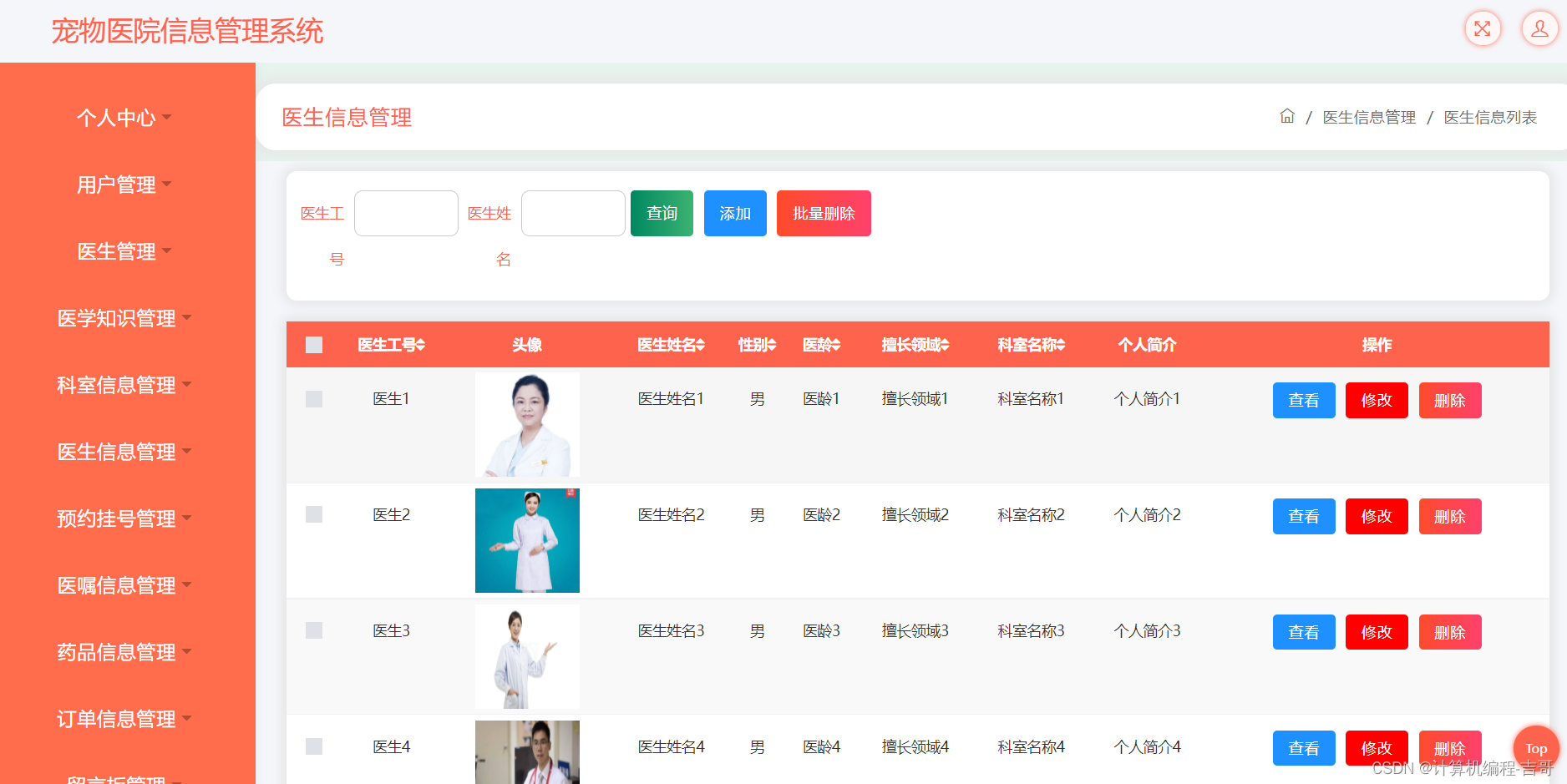Open the avatar photo of 医生2
Image resolution: width=1567 pixels, height=784 pixels.
tap(527, 541)
